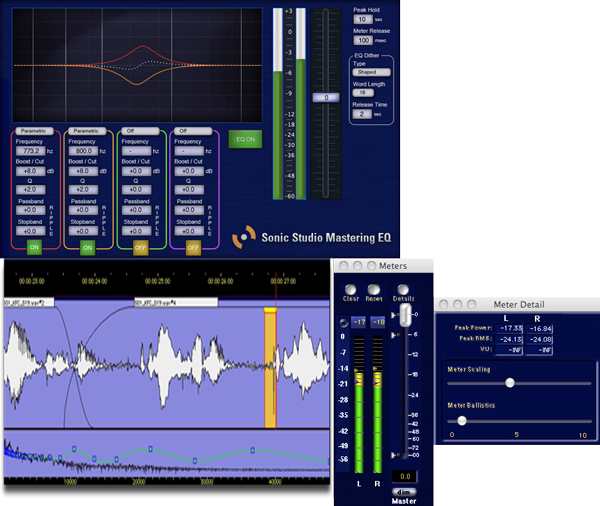
Task: Click the Sonic Studio logo icon
Action: 244,237
